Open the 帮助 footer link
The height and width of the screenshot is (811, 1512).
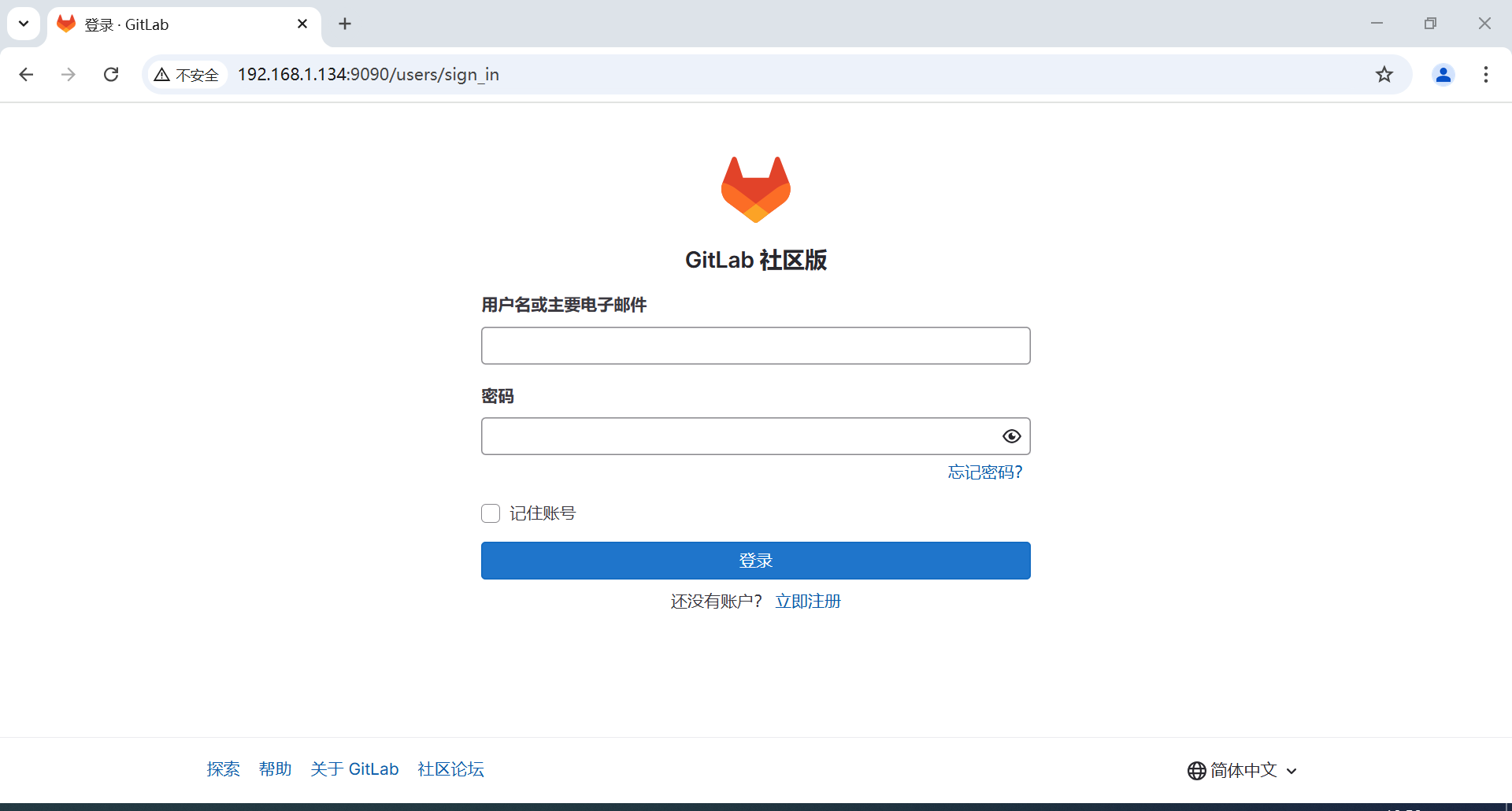point(275,769)
